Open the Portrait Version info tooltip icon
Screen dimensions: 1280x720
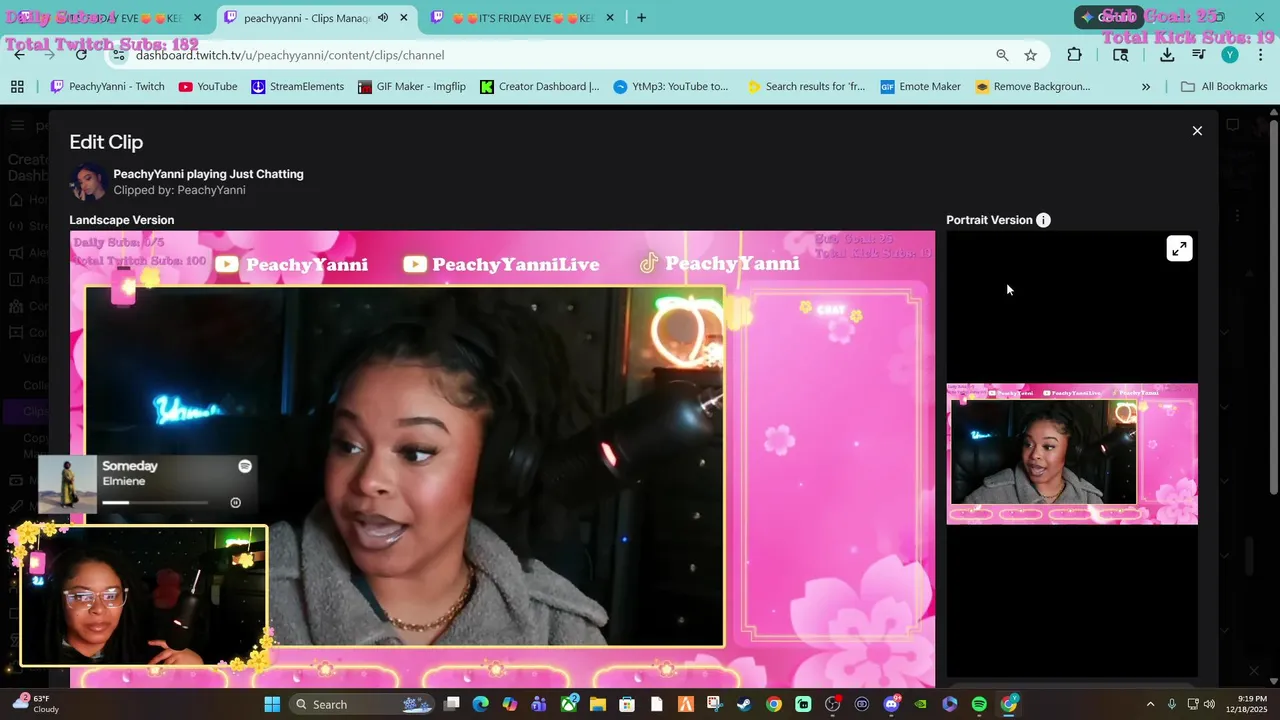(x=1043, y=220)
